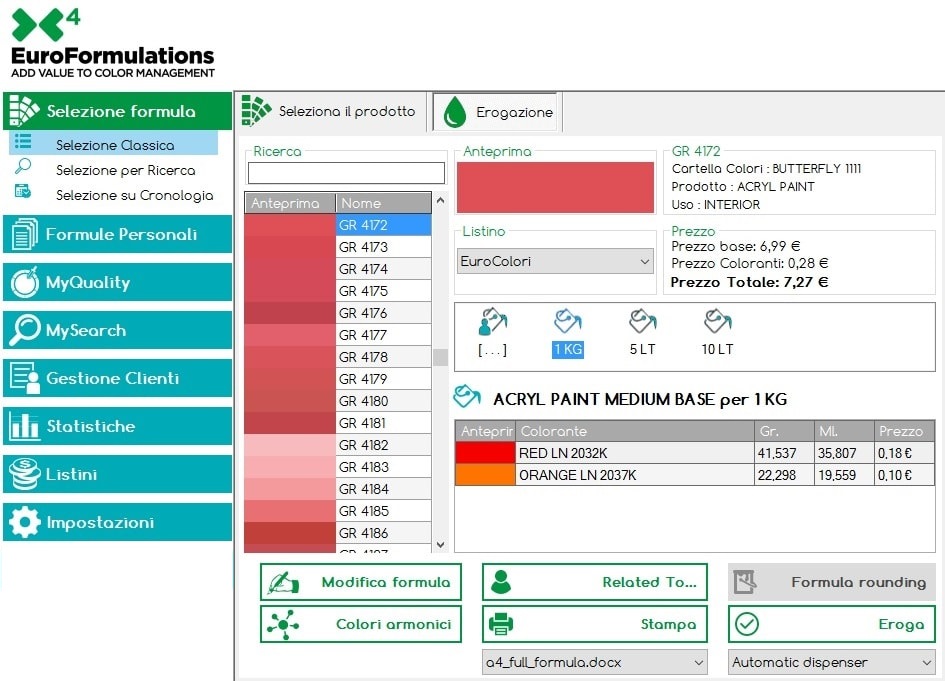Click the Nome column header
Screen dimensions: 945x681
coord(383,203)
